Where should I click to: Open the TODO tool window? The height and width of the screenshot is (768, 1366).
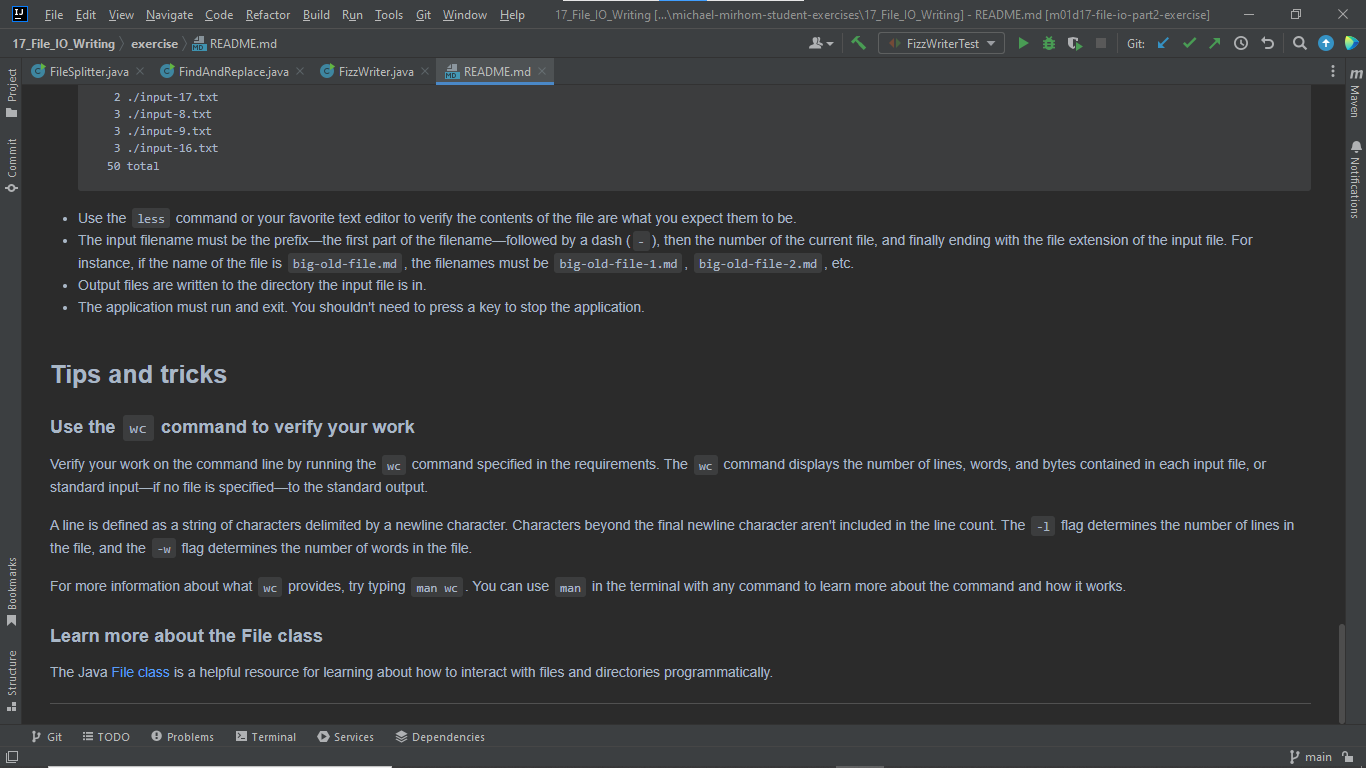click(105, 737)
